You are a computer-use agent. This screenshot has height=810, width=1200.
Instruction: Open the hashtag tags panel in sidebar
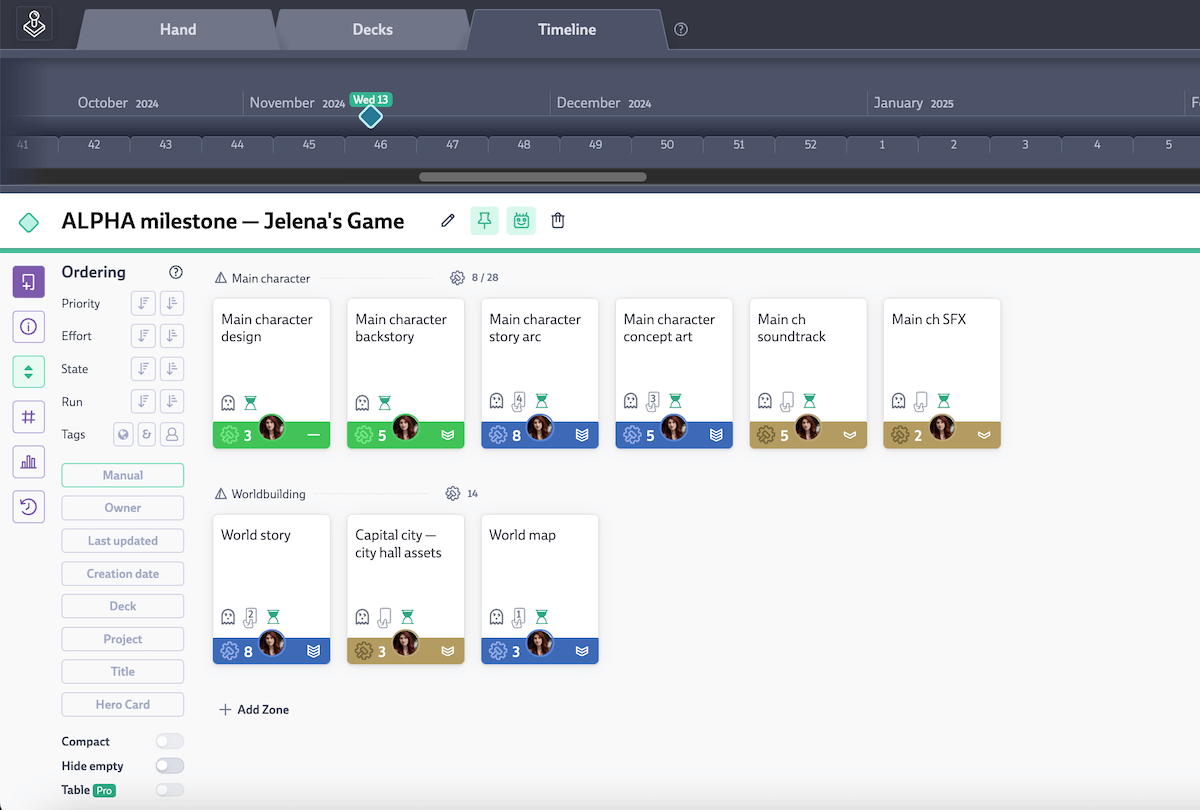click(x=29, y=416)
